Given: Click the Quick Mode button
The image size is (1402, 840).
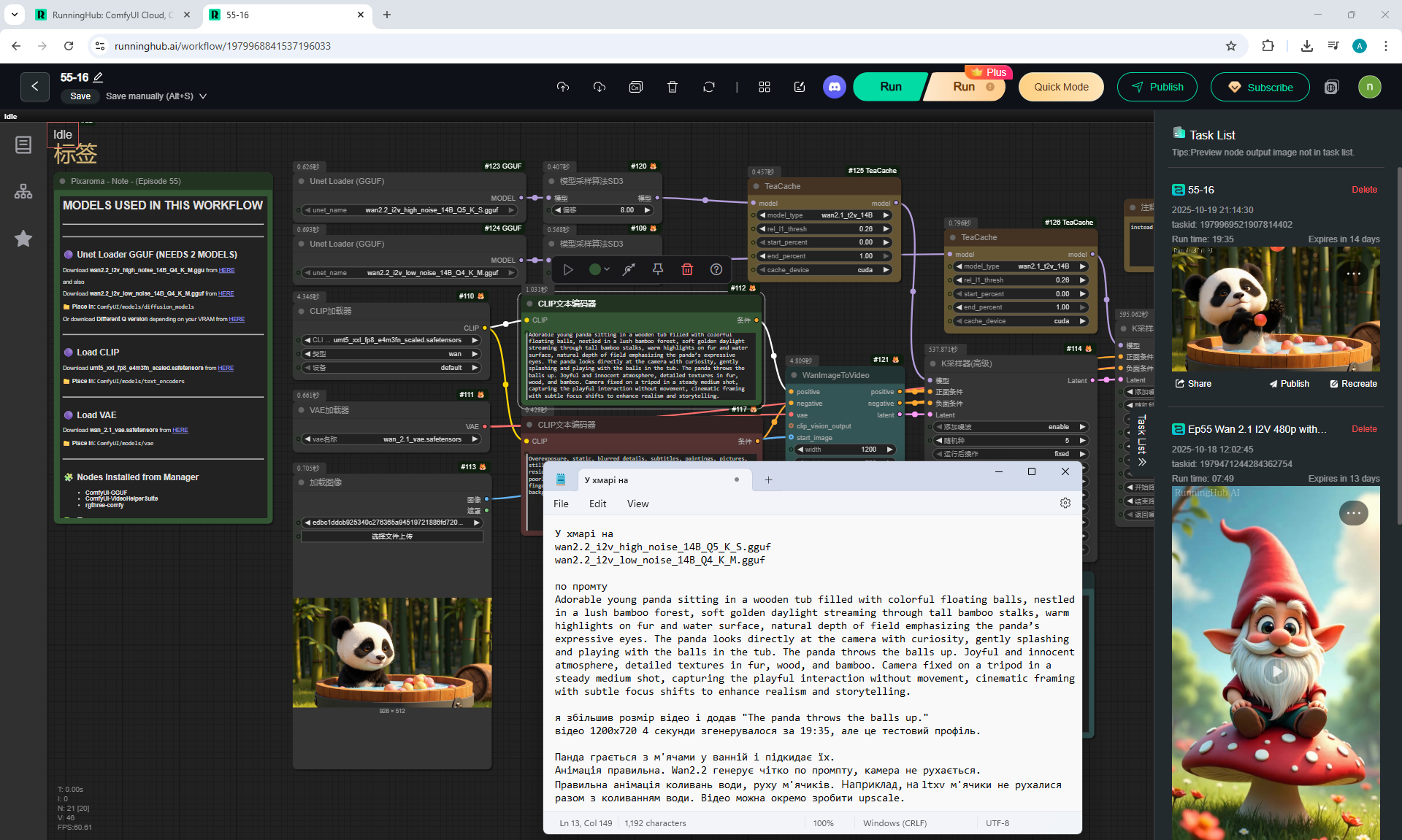Looking at the screenshot, I should point(1061,87).
